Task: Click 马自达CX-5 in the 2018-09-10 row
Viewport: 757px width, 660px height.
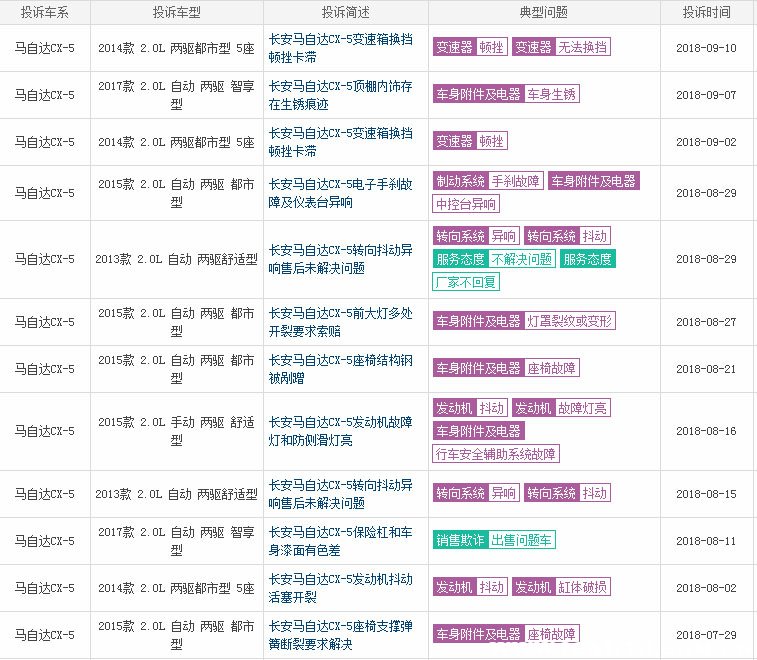Action: pyautogui.click(x=44, y=48)
